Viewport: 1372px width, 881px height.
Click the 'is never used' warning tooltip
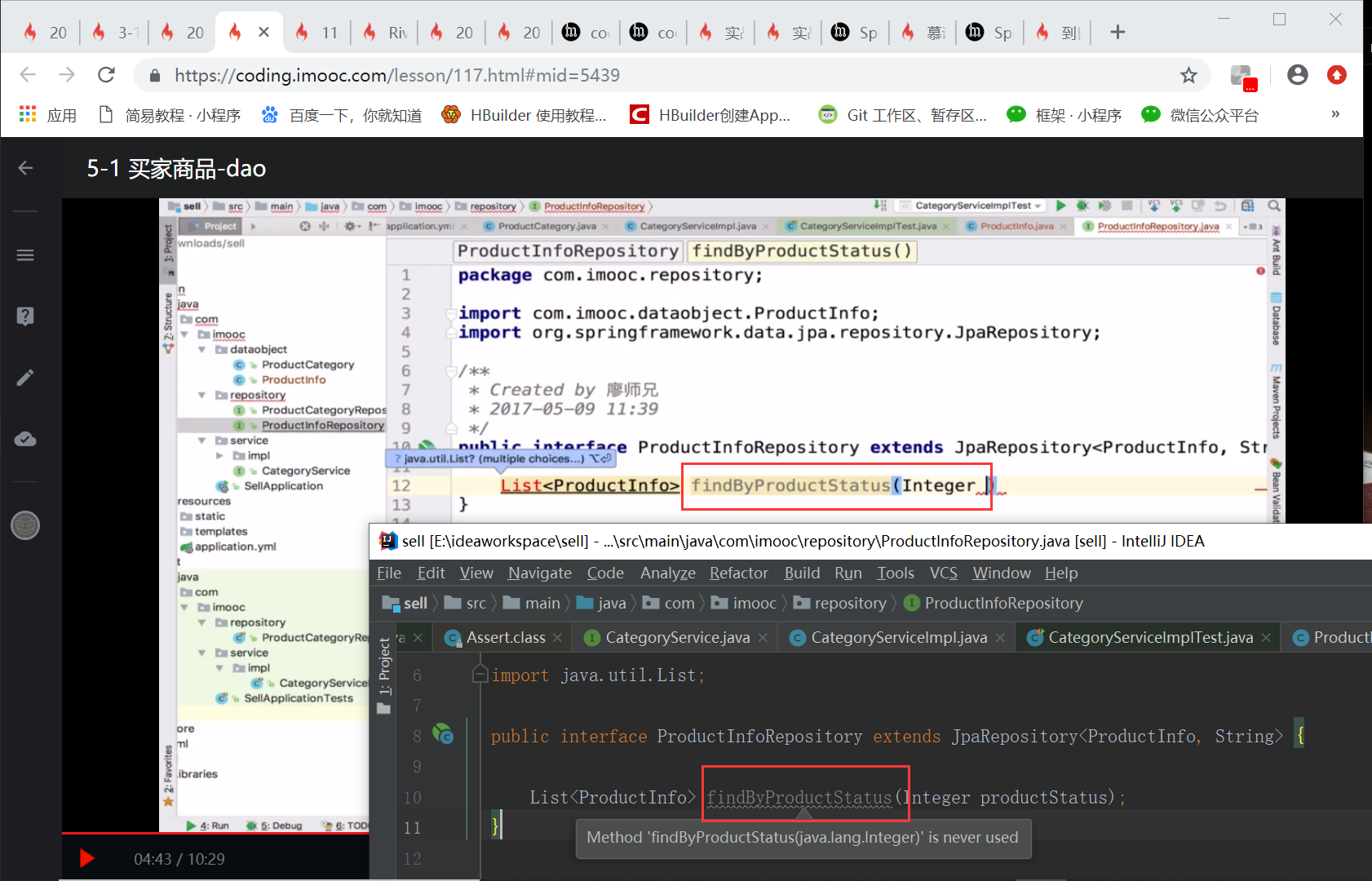tap(803, 838)
